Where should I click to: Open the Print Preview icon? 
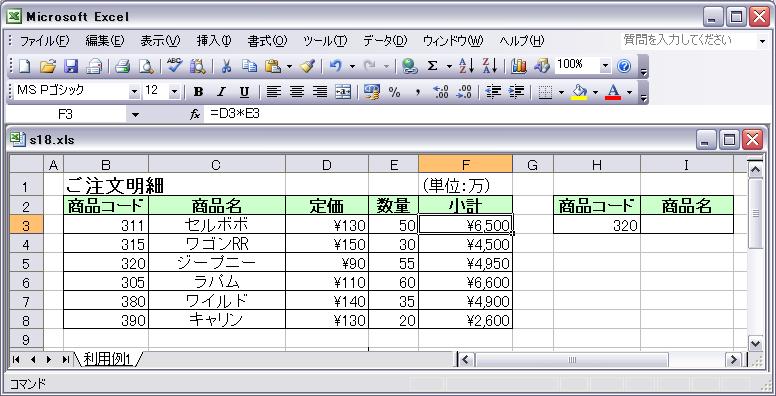tap(146, 66)
